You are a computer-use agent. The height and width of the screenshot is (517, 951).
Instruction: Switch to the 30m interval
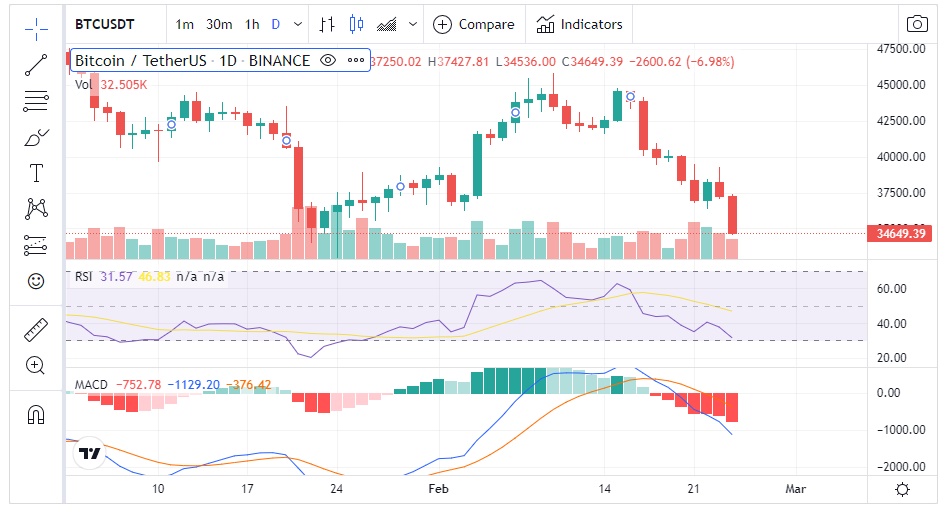(x=219, y=24)
